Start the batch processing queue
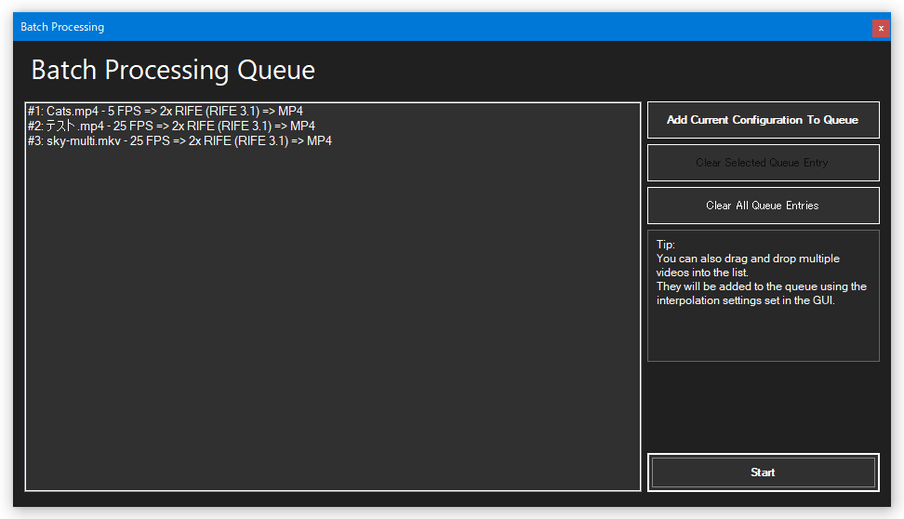 (x=763, y=472)
